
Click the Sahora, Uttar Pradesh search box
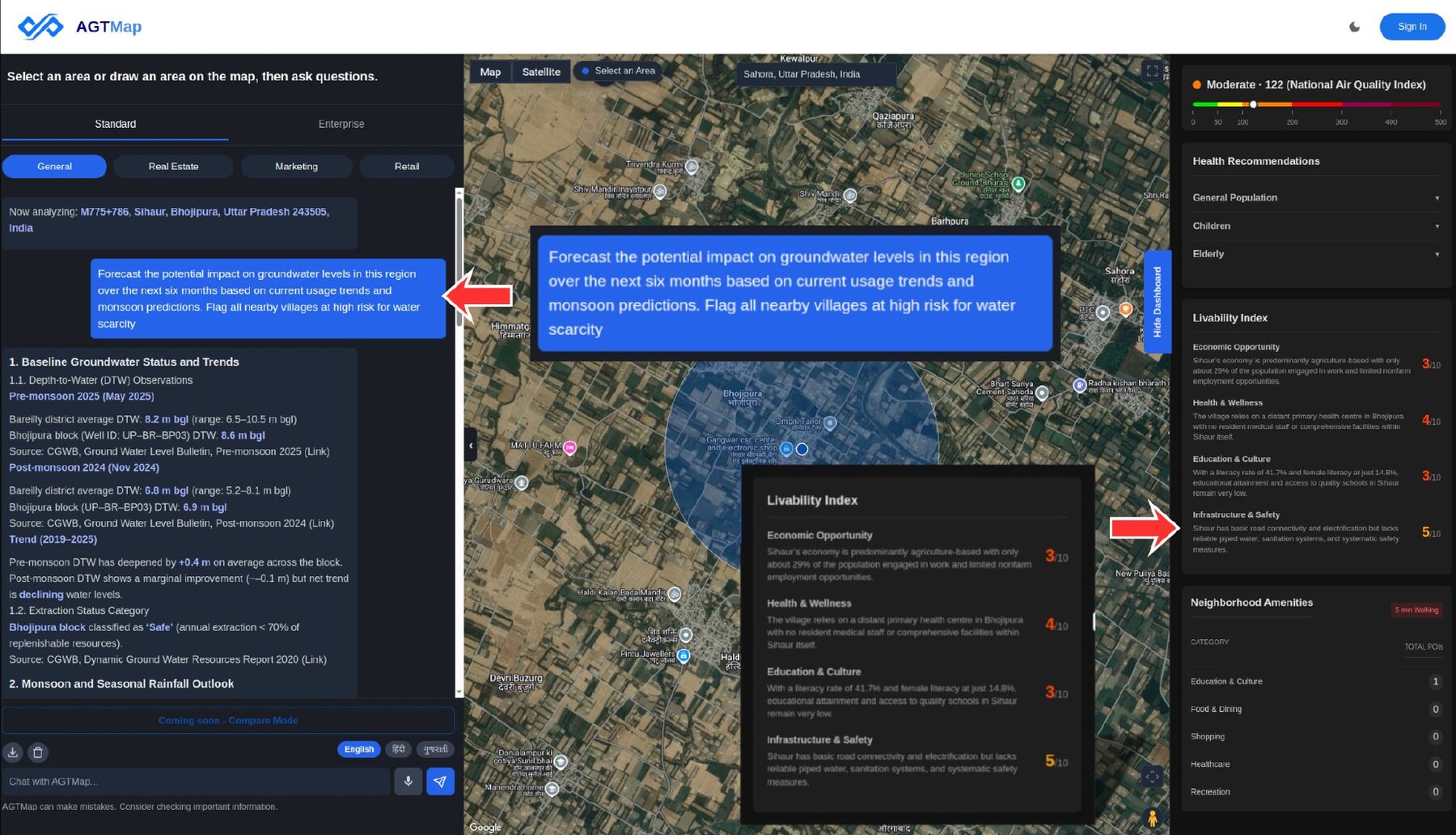(815, 74)
